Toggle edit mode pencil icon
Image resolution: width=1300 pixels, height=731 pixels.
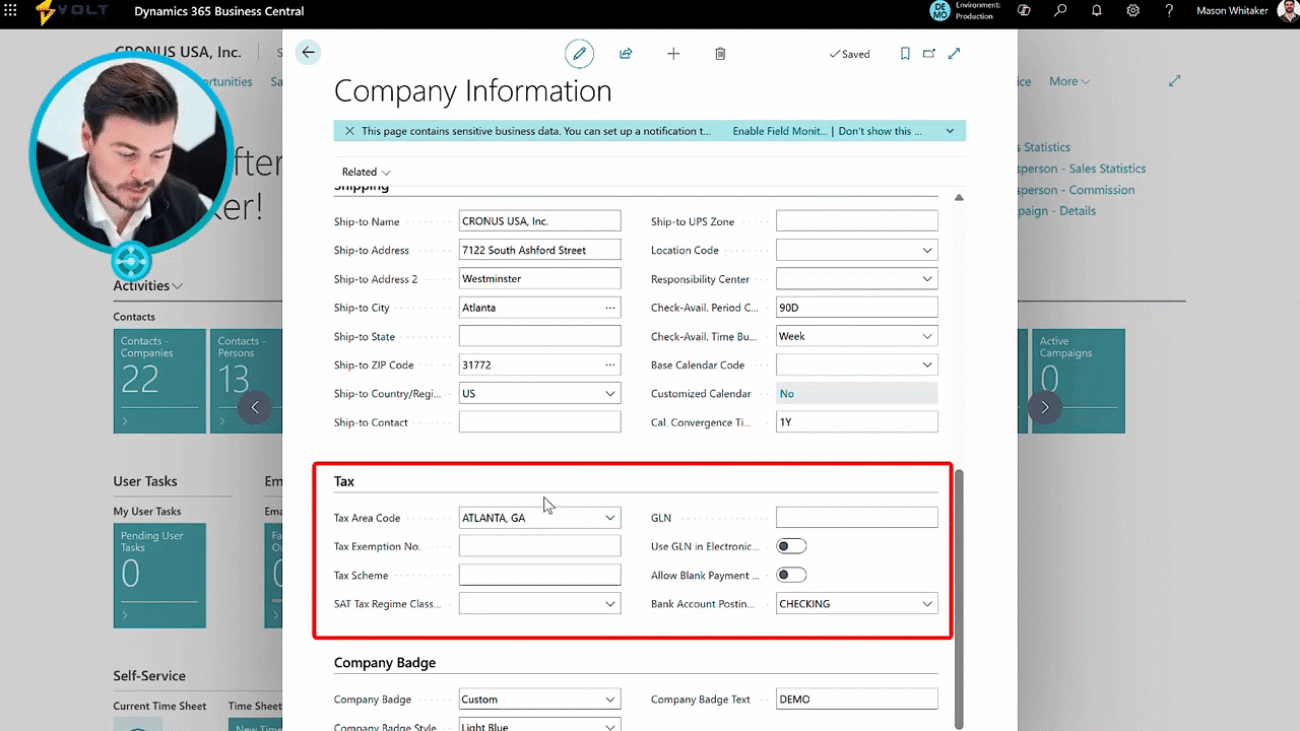pos(579,54)
